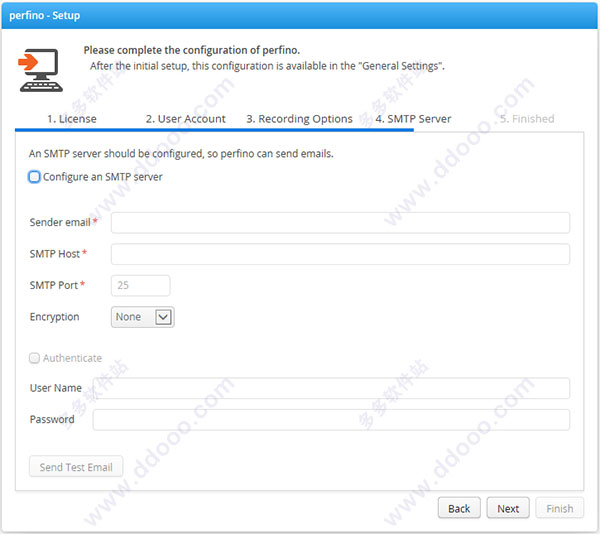Focus the Sender email input field

[x=340, y=223]
